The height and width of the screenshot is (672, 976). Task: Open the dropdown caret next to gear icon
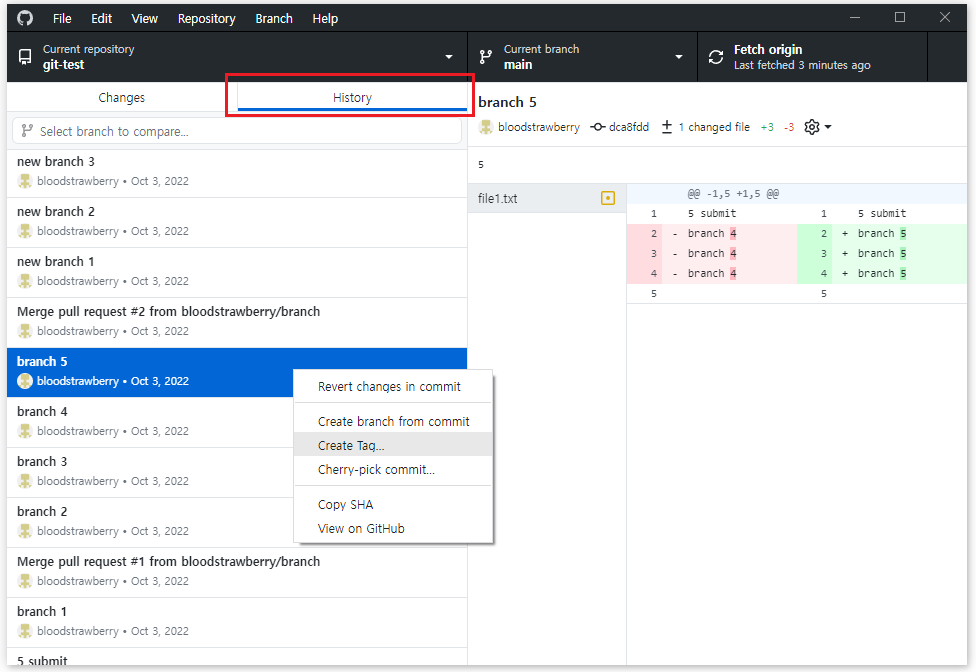pos(828,127)
